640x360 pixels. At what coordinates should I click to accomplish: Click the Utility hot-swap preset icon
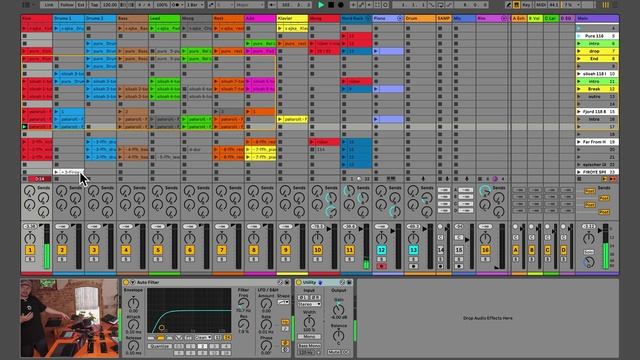tap(342, 282)
